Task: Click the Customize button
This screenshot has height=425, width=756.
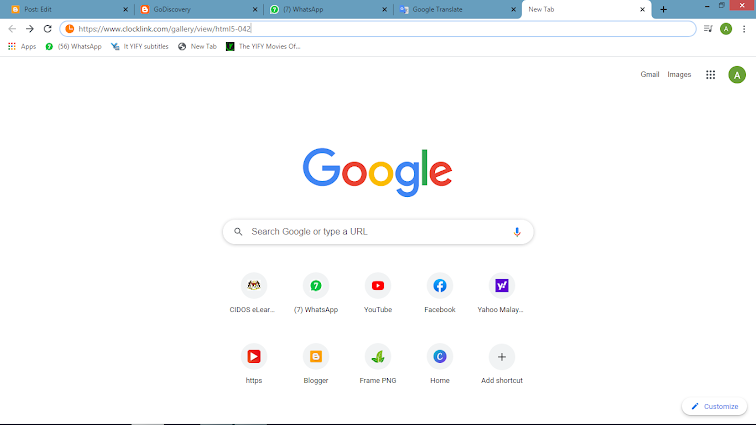Action: click(x=715, y=406)
